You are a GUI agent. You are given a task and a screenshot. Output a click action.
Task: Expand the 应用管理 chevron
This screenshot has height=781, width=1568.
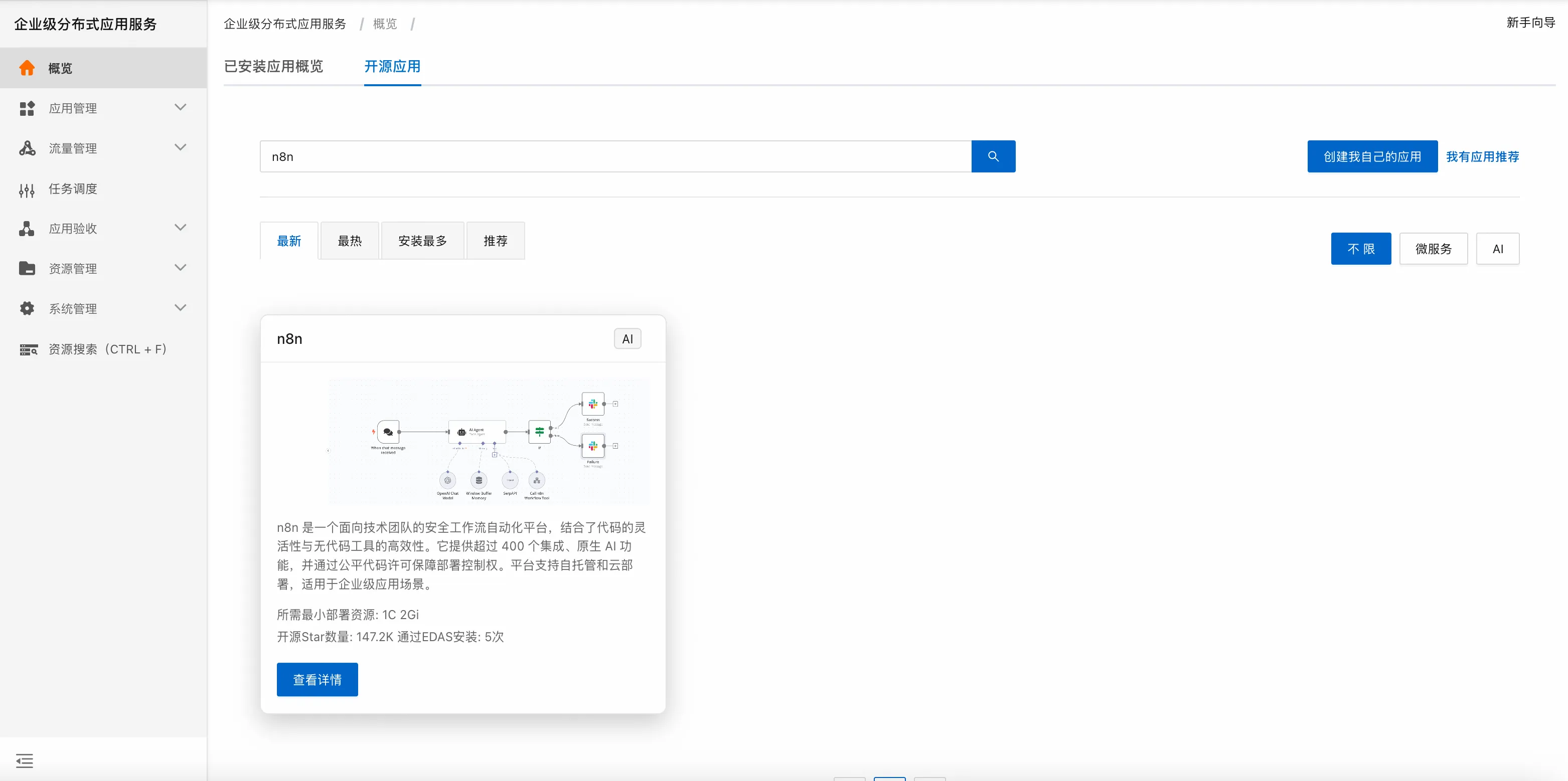[180, 108]
